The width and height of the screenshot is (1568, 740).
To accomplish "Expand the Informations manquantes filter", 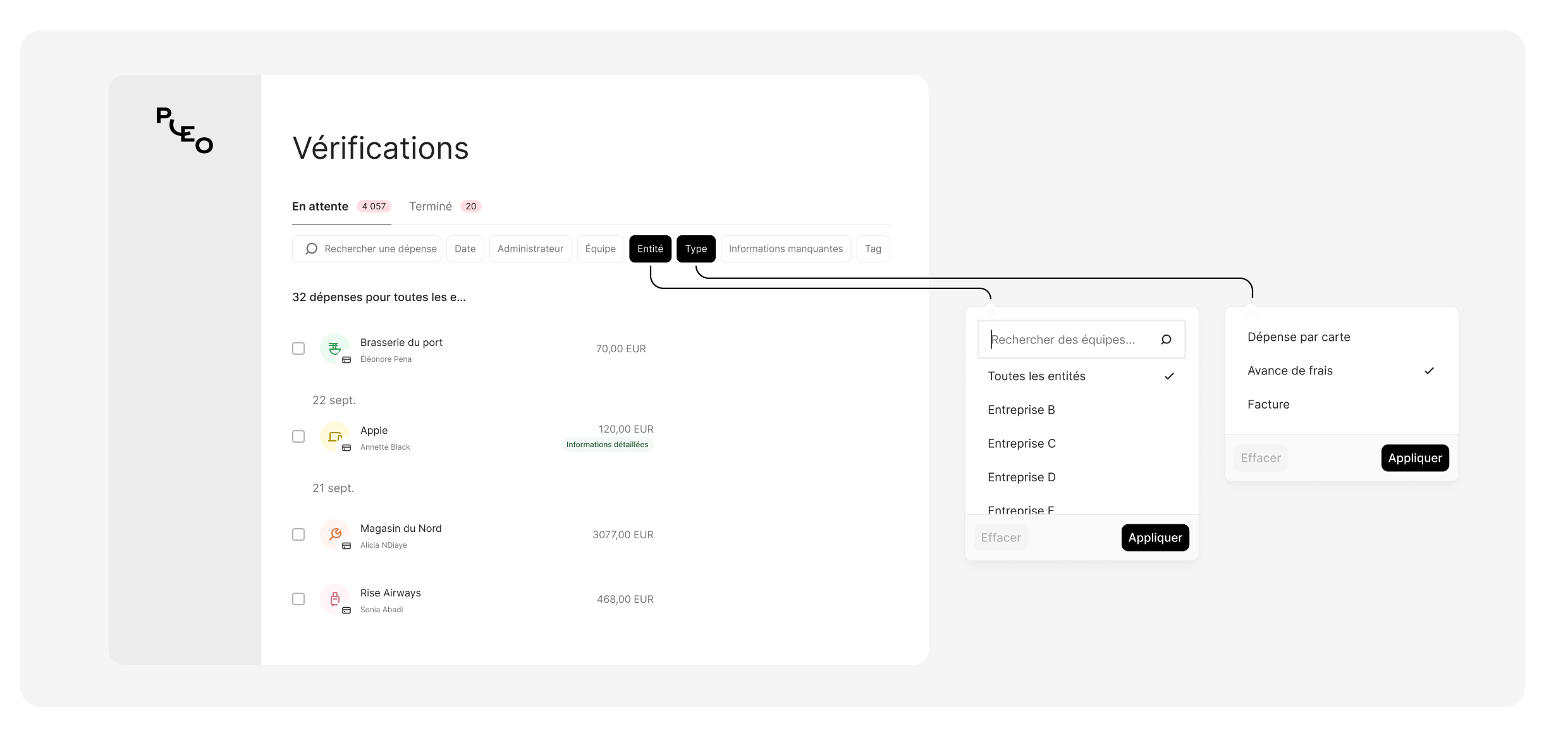I will (x=785, y=249).
